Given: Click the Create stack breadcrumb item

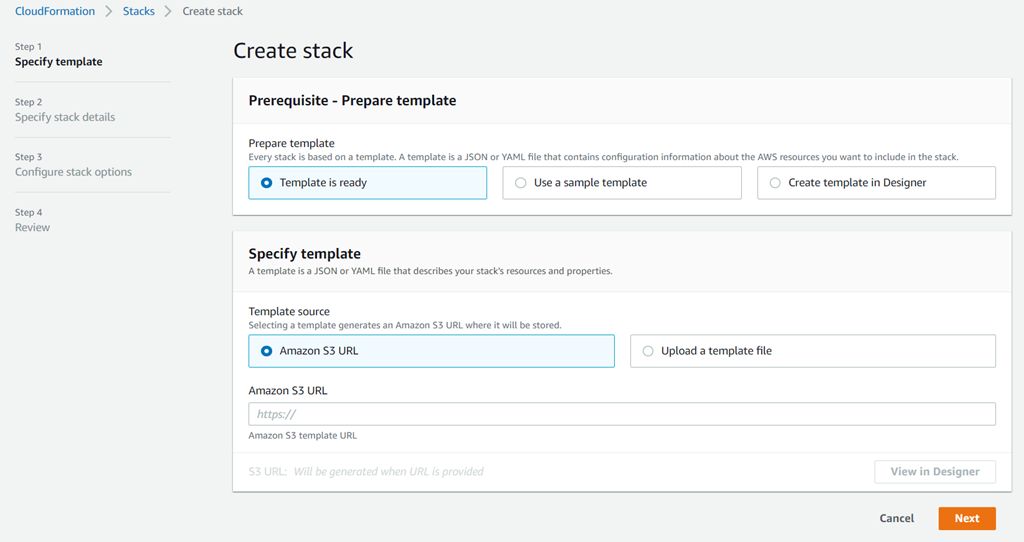Looking at the screenshot, I should click(x=212, y=11).
